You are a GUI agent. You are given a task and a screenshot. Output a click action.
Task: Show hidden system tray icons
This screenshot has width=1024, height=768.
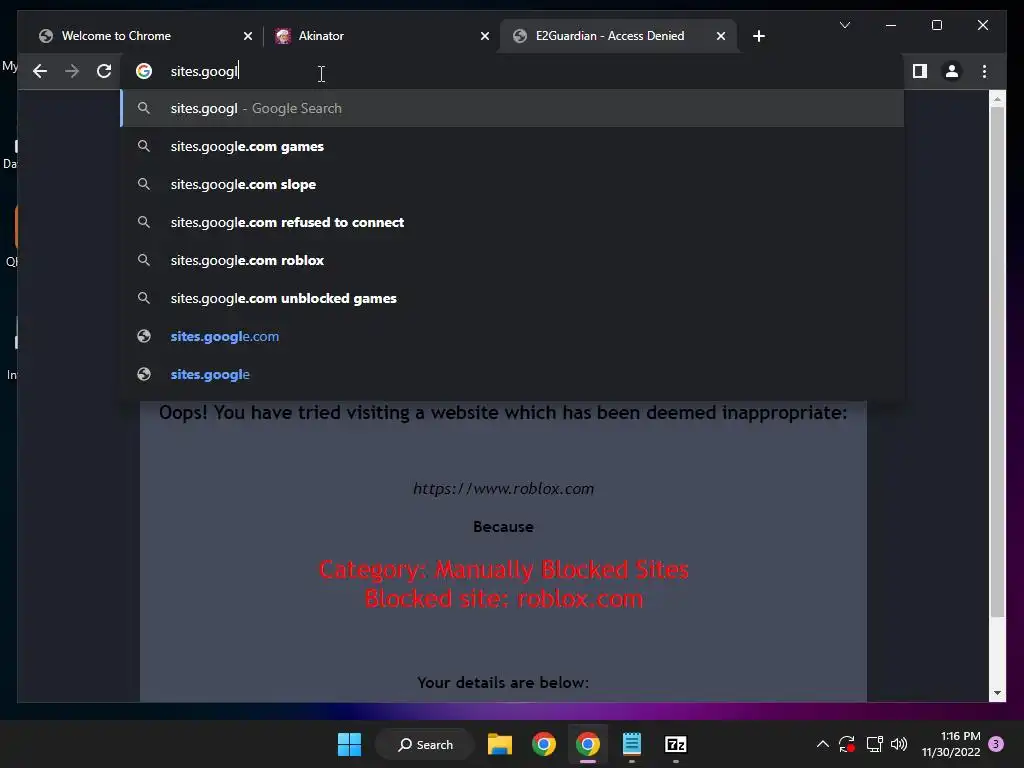click(x=823, y=744)
